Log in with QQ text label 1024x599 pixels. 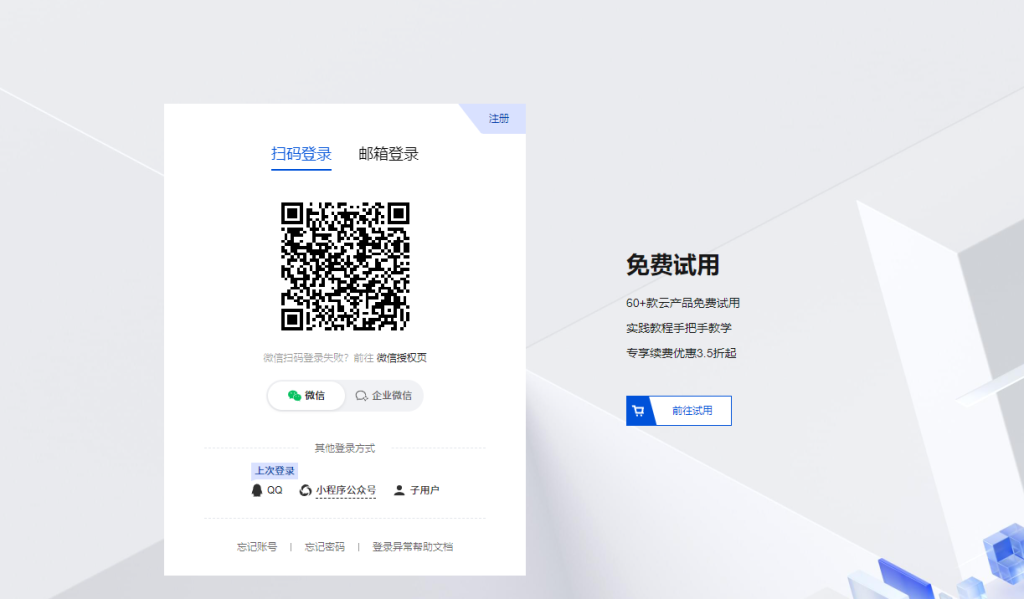pos(275,490)
